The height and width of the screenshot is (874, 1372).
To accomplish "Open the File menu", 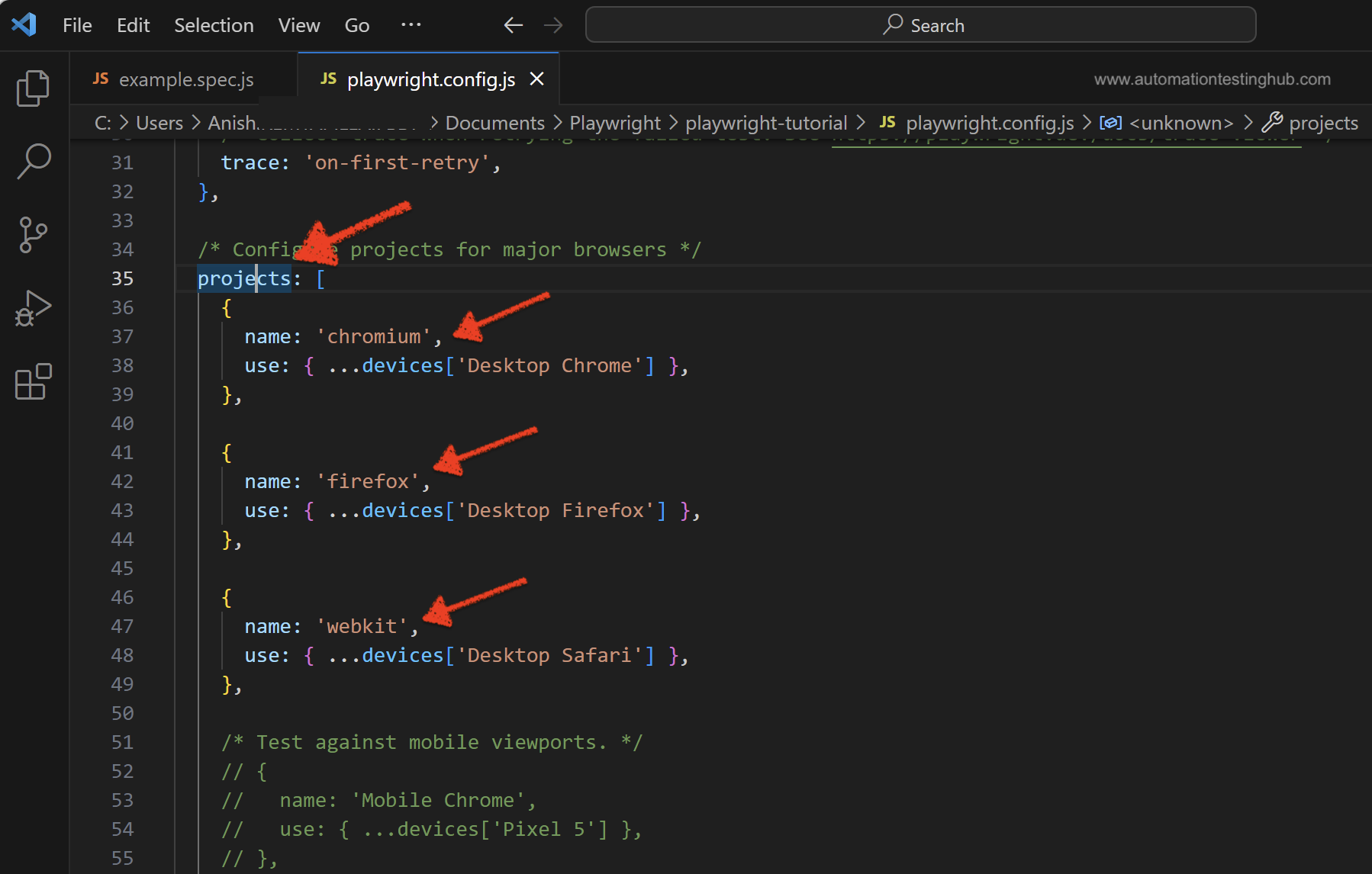I will (77, 25).
